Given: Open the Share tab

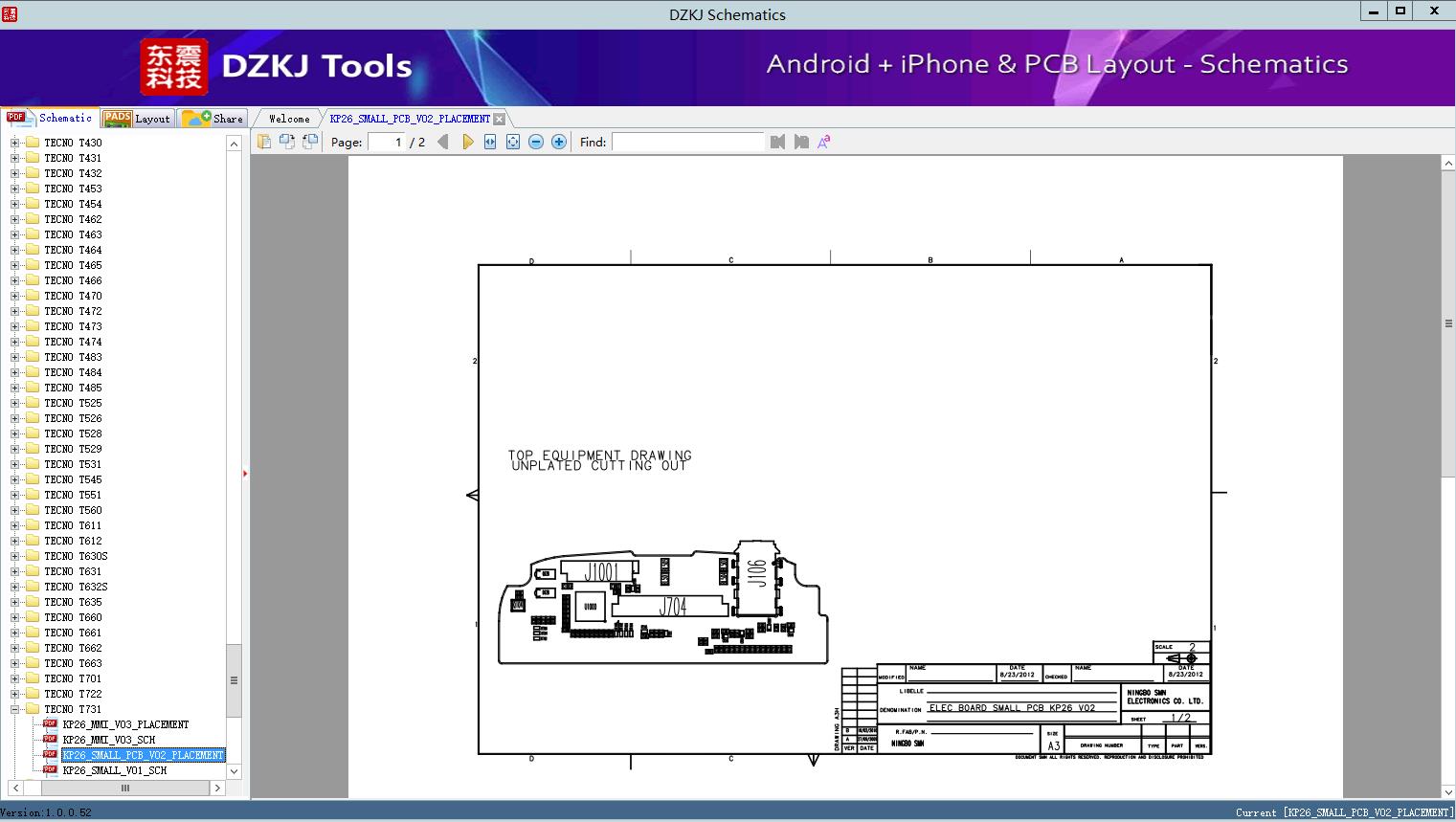Looking at the screenshot, I should click(213, 119).
